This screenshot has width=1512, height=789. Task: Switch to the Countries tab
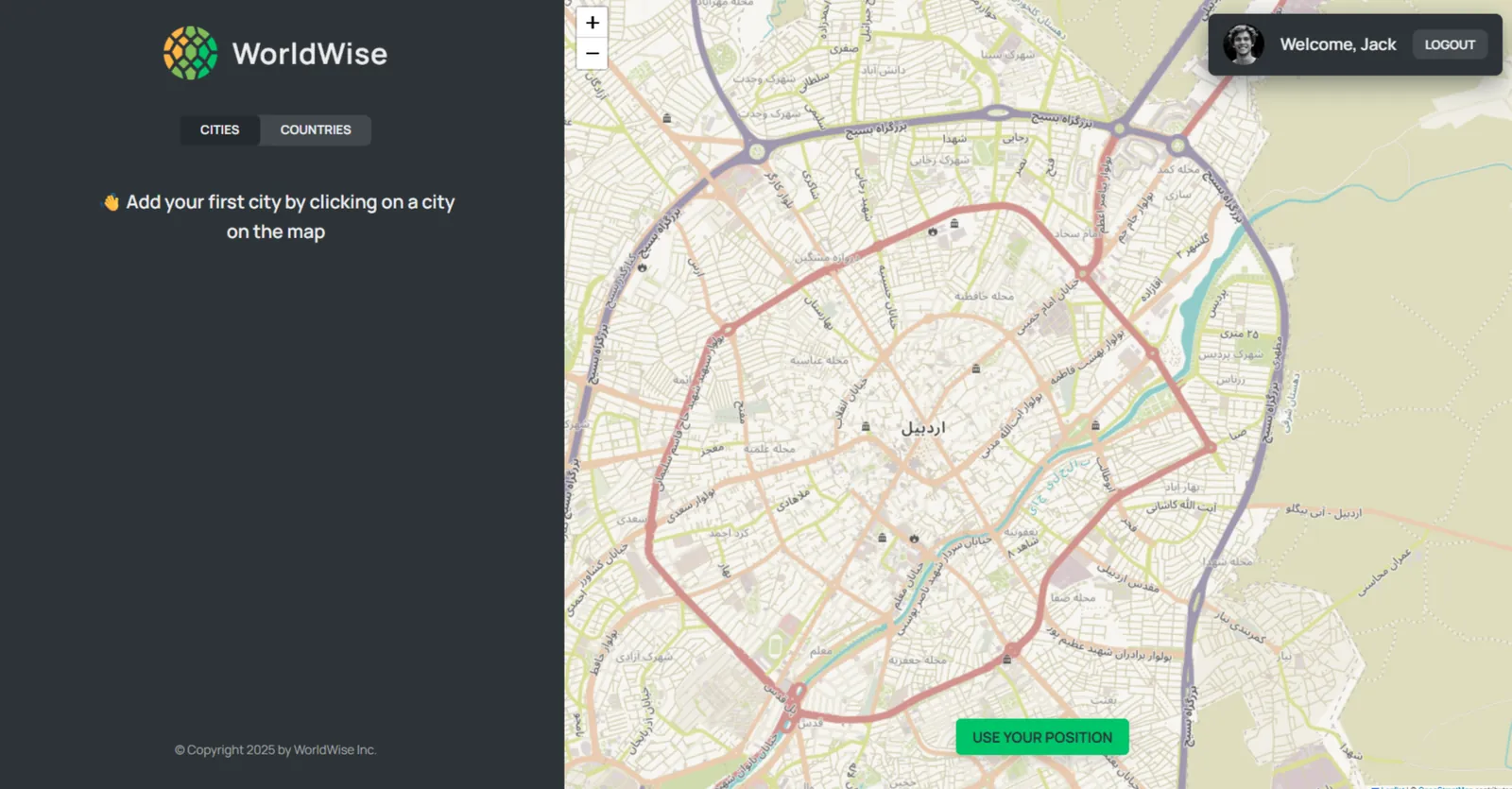[x=316, y=130]
